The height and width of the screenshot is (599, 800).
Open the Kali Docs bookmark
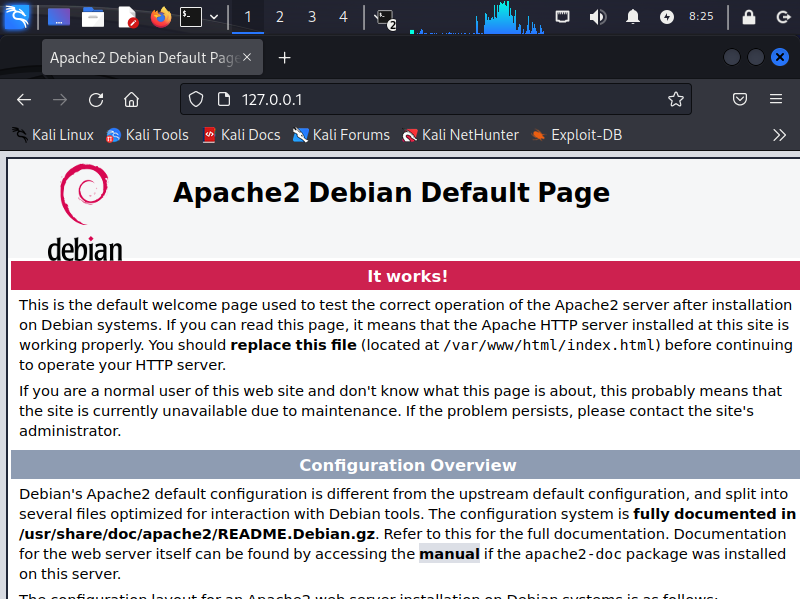(x=242, y=135)
